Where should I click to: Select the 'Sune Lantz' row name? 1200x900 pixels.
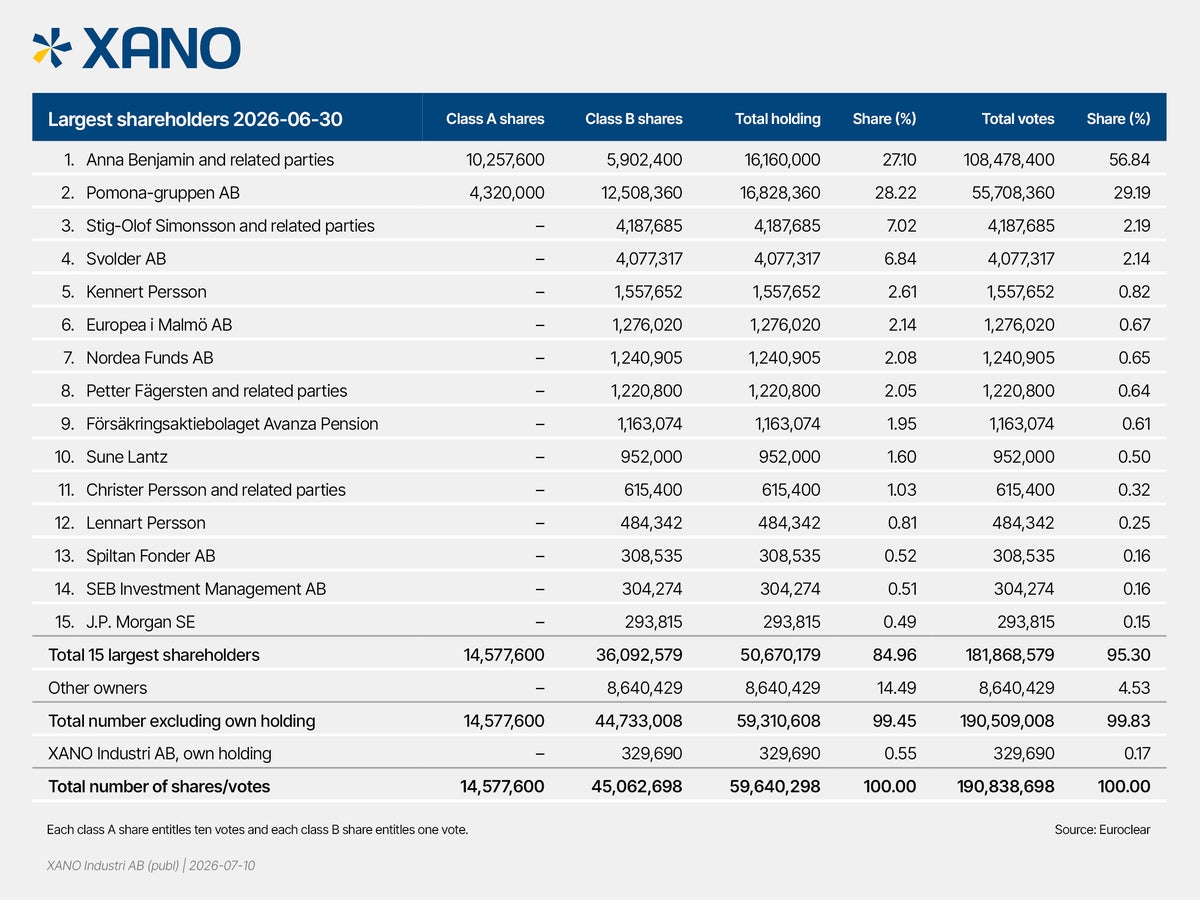click(x=127, y=457)
